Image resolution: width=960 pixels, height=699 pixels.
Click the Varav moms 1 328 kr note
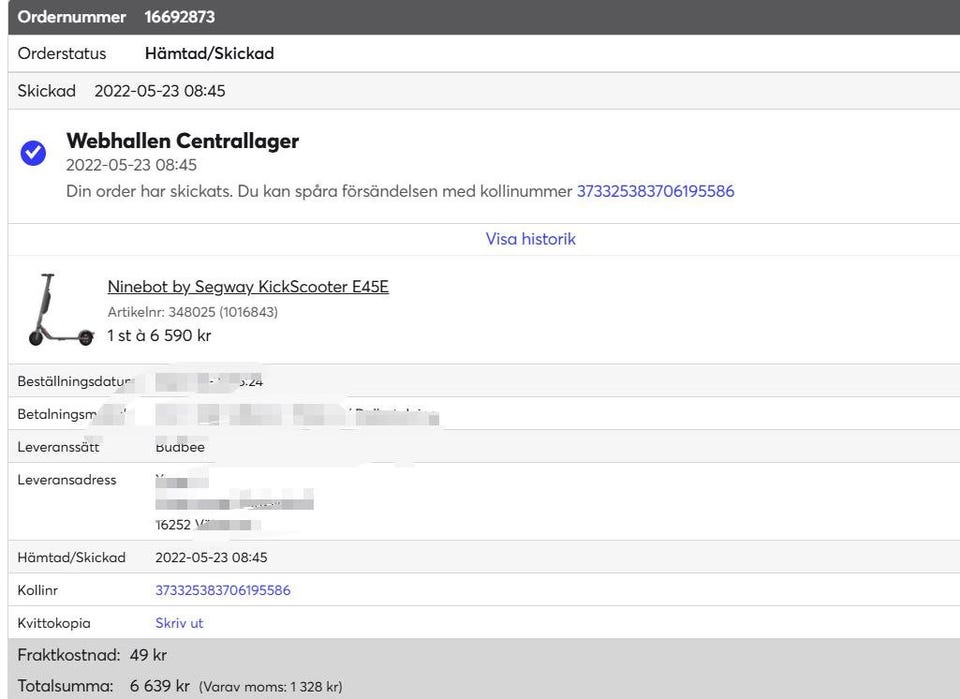click(271, 687)
